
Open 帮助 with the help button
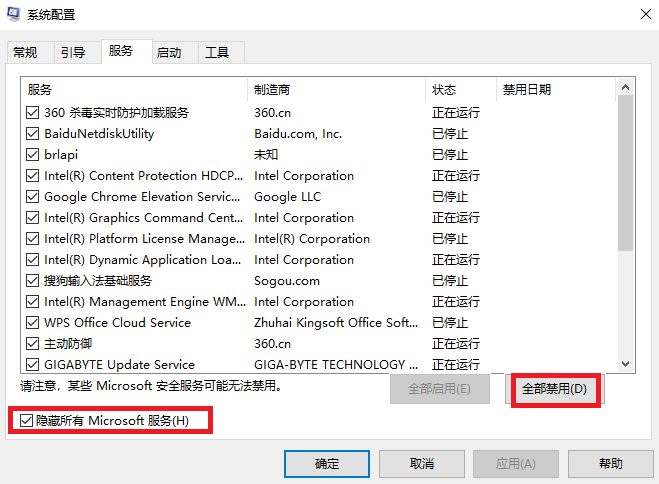pyautogui.click(x=610, y=464)
